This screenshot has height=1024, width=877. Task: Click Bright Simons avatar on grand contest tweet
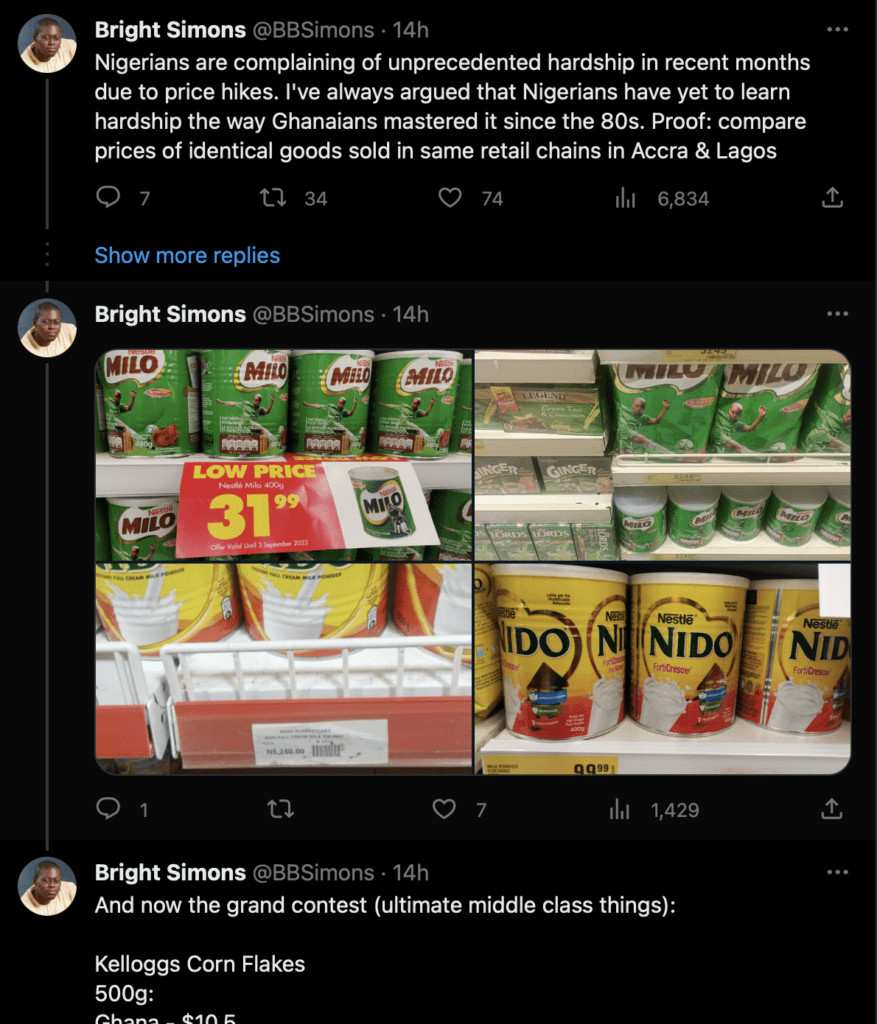(47, 885)
